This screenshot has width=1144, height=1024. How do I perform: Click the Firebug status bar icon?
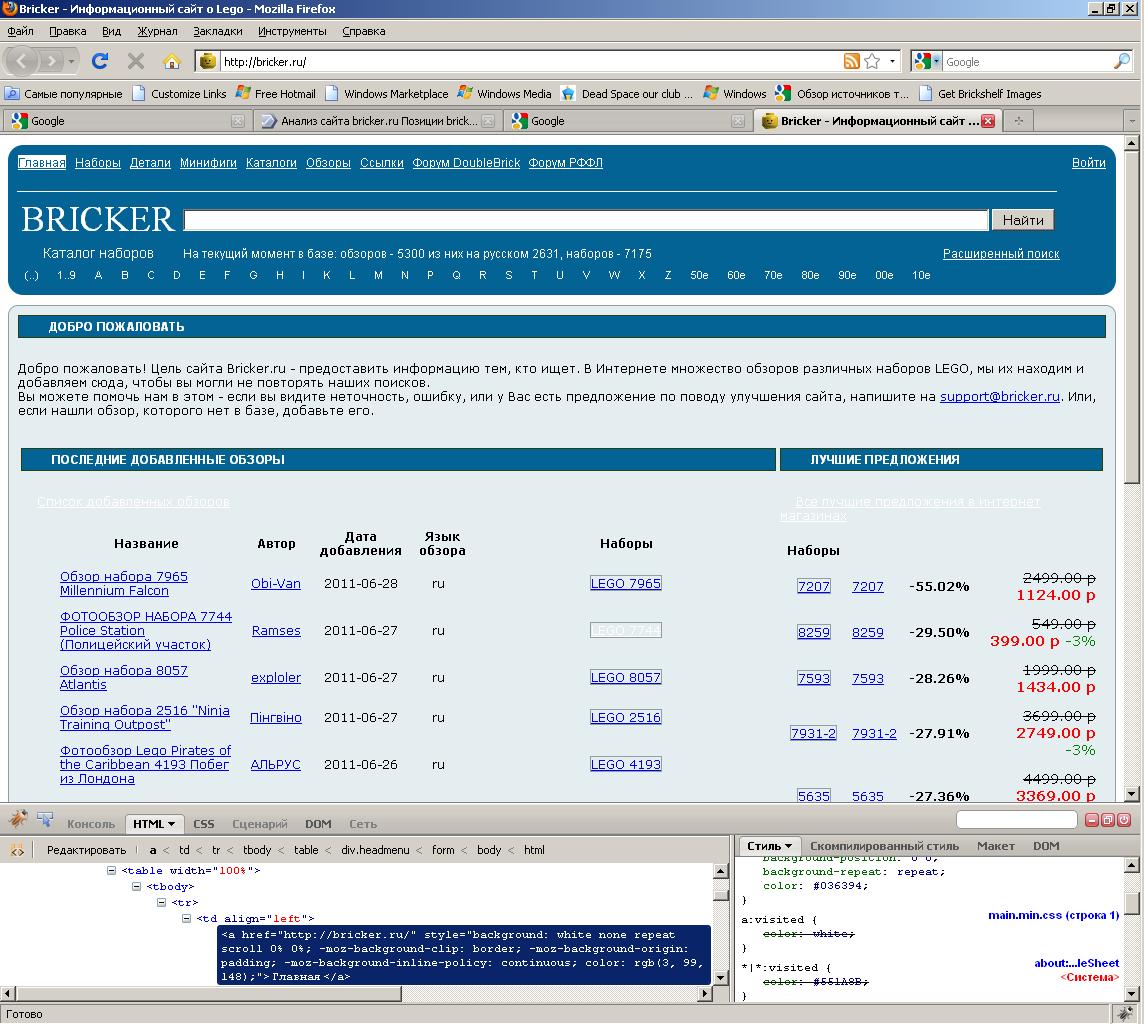tap(1126, 1014)
